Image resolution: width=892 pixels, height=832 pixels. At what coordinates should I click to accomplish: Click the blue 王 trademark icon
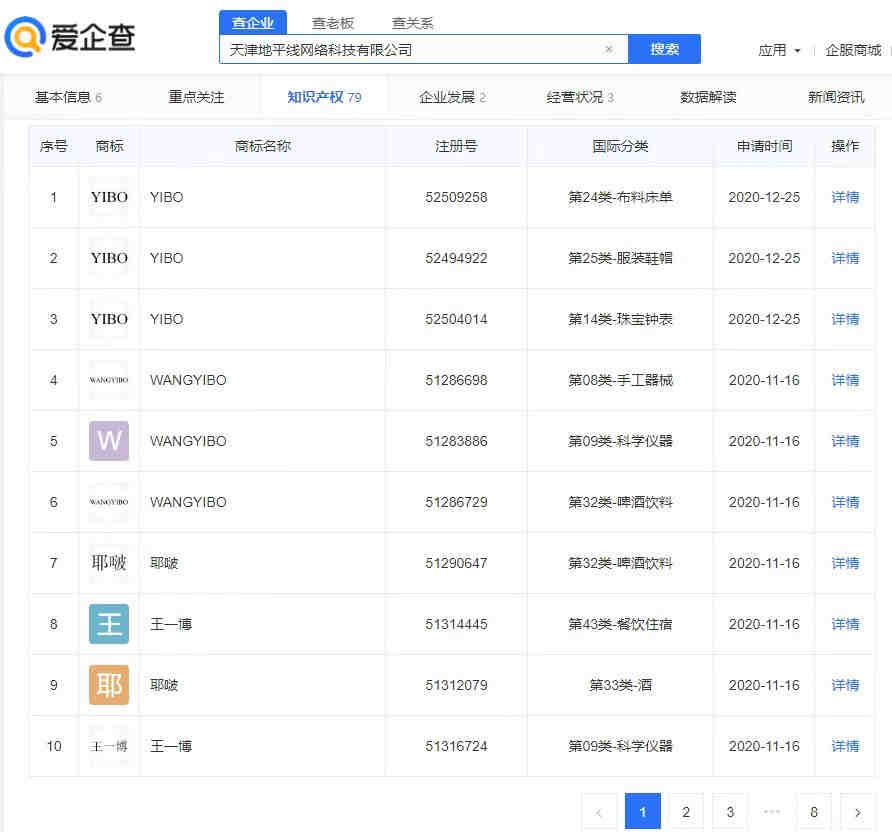[109, 624]
